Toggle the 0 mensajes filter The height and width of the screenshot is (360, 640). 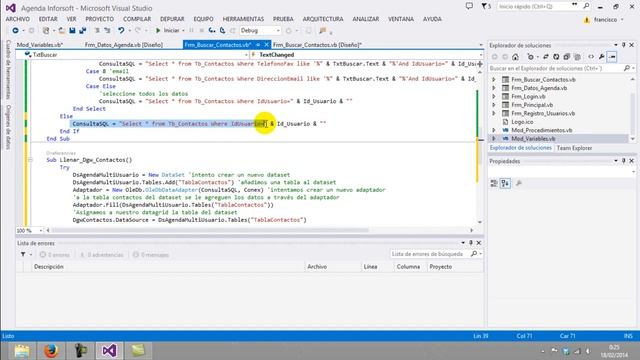(151, 255)
